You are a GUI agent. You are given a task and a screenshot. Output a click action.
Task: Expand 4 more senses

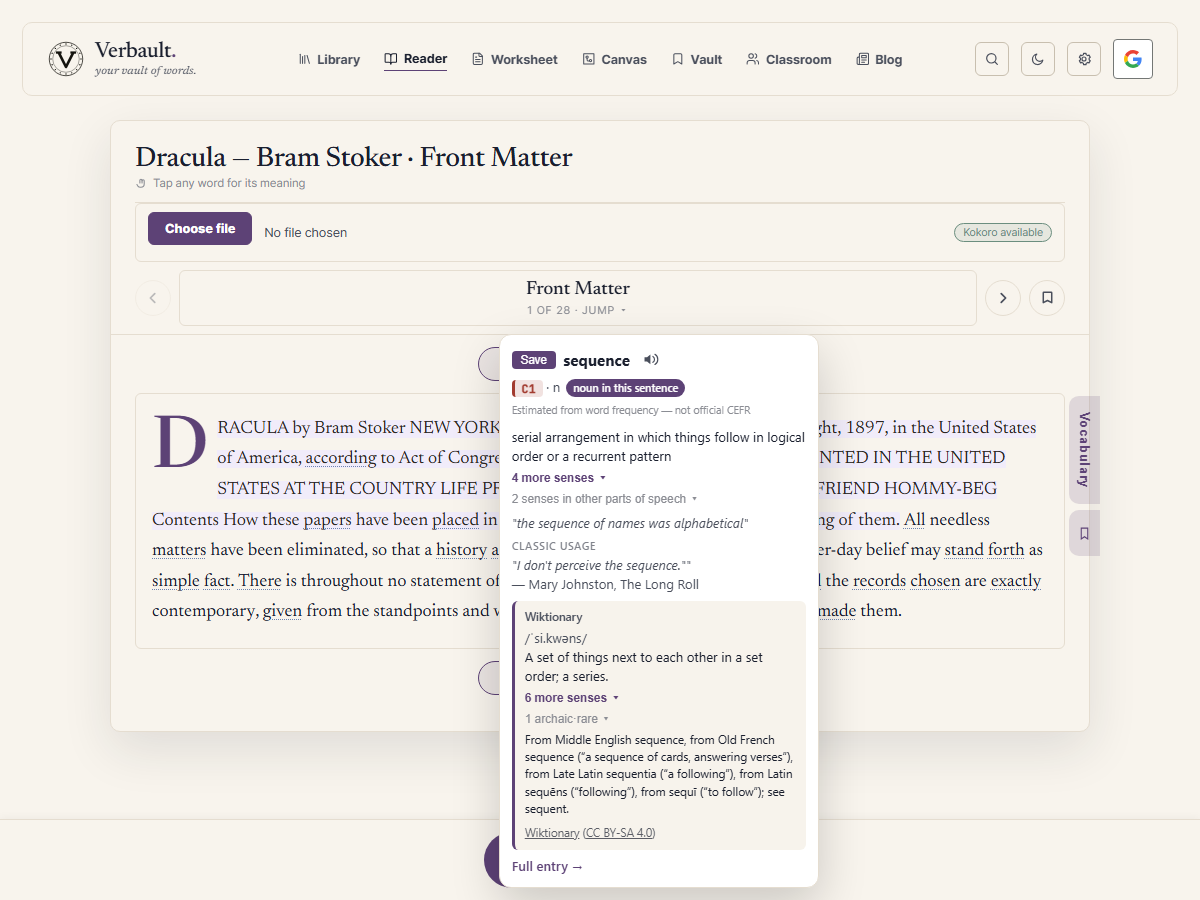(559, 478)
